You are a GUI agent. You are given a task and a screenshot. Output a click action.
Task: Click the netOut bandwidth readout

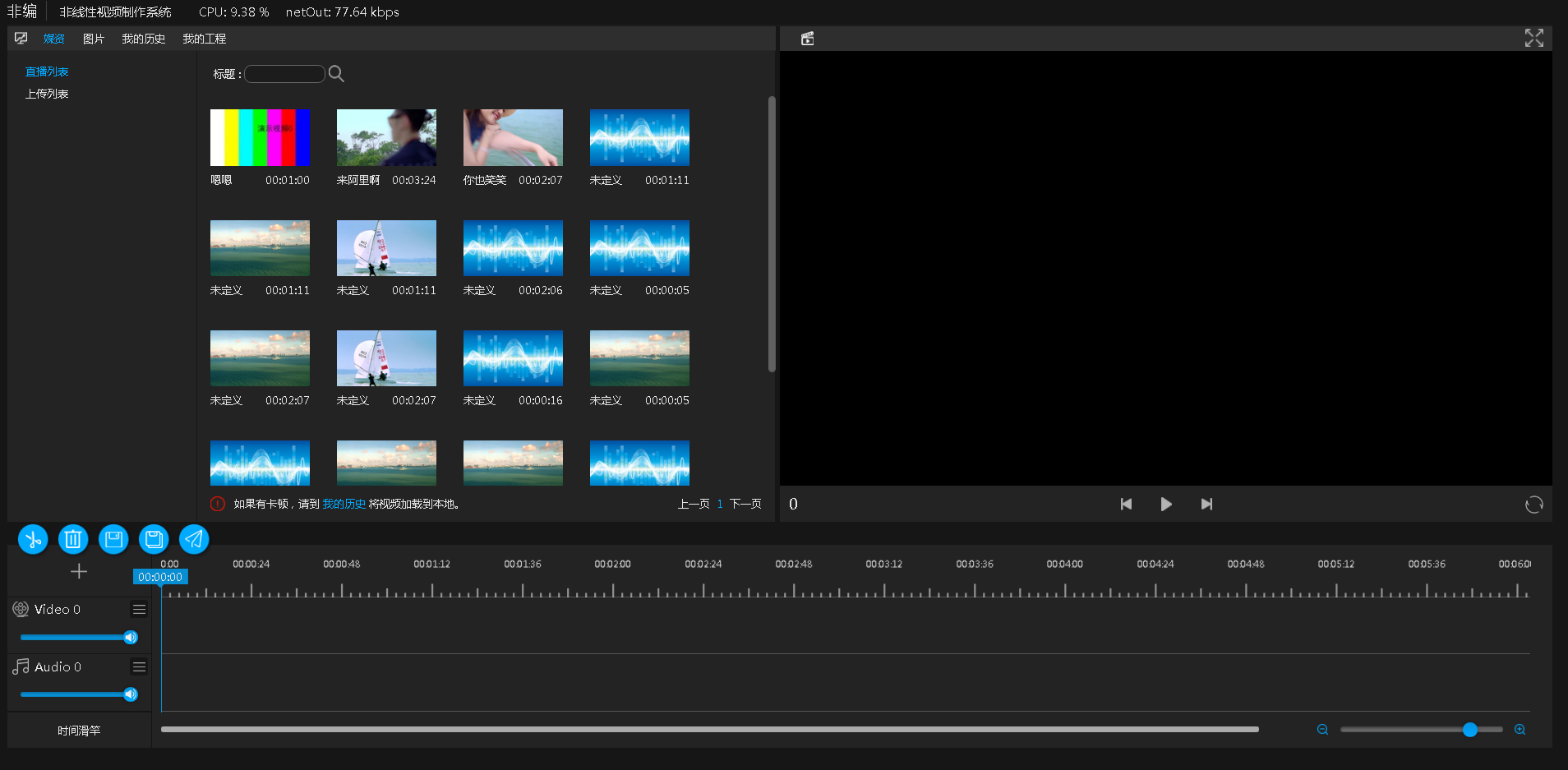tap(343, 12)
